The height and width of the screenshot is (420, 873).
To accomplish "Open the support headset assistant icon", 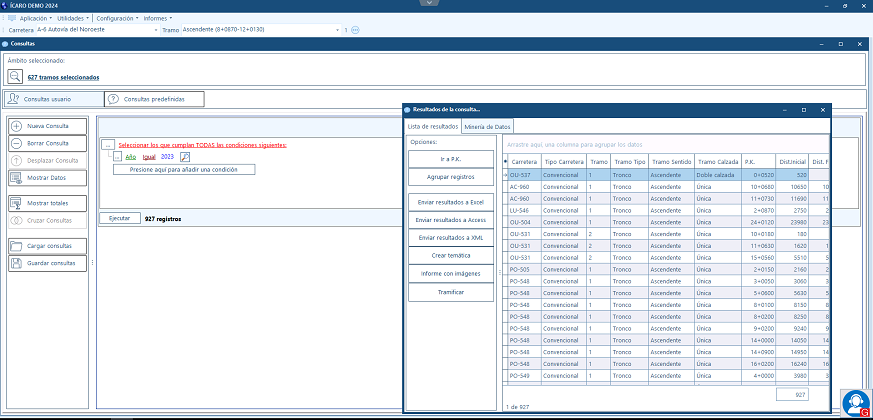I will pos(855,403).
